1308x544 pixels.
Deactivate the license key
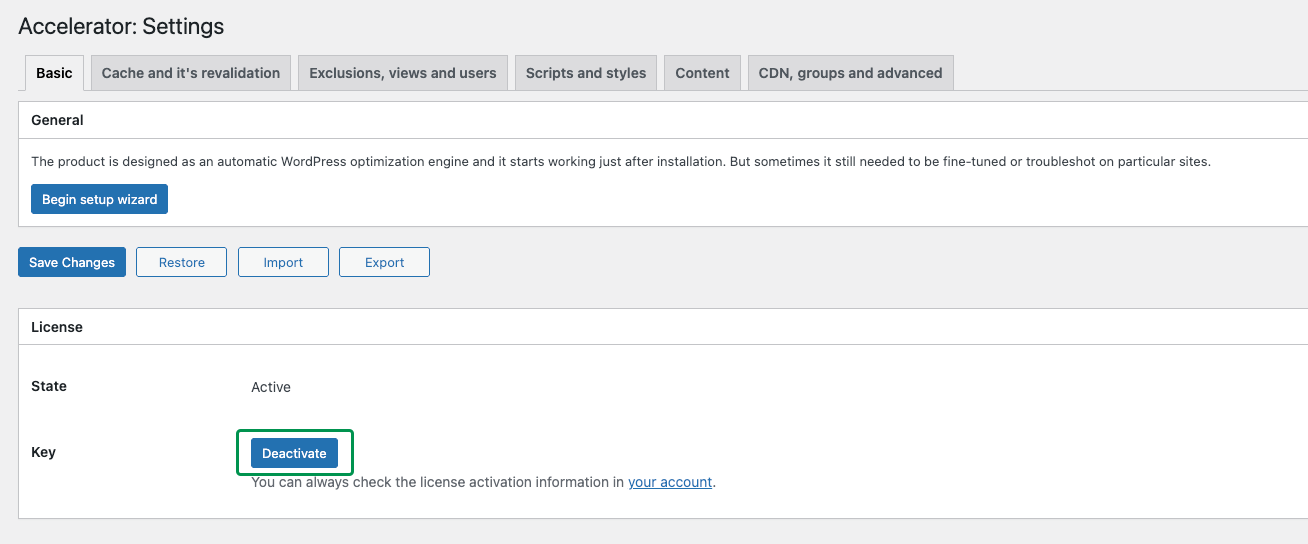pyautogui.click(x=294, y=453)
